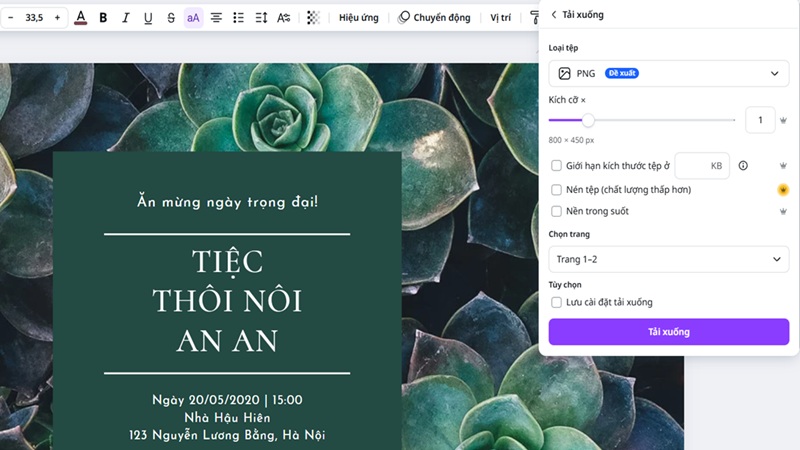Open the Chuyển động animation panel
800x450 pixels.
[434, 18]
